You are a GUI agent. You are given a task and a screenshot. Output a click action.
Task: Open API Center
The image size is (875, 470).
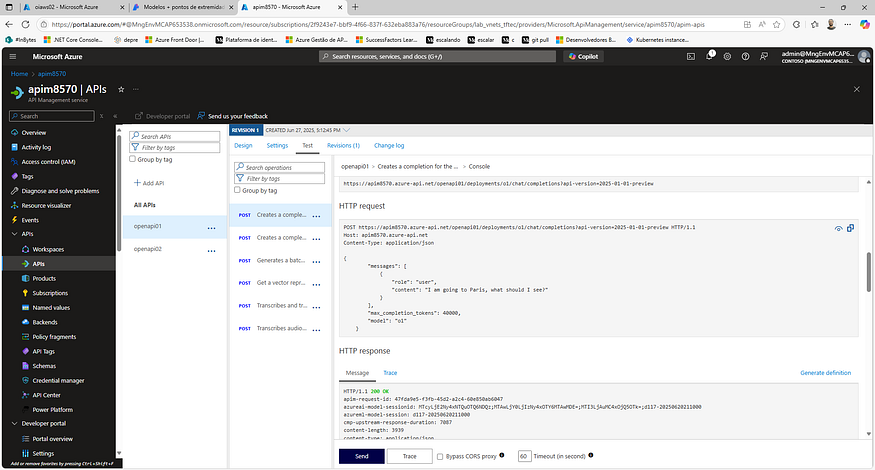pyautogui.click(x=46, y=395)
